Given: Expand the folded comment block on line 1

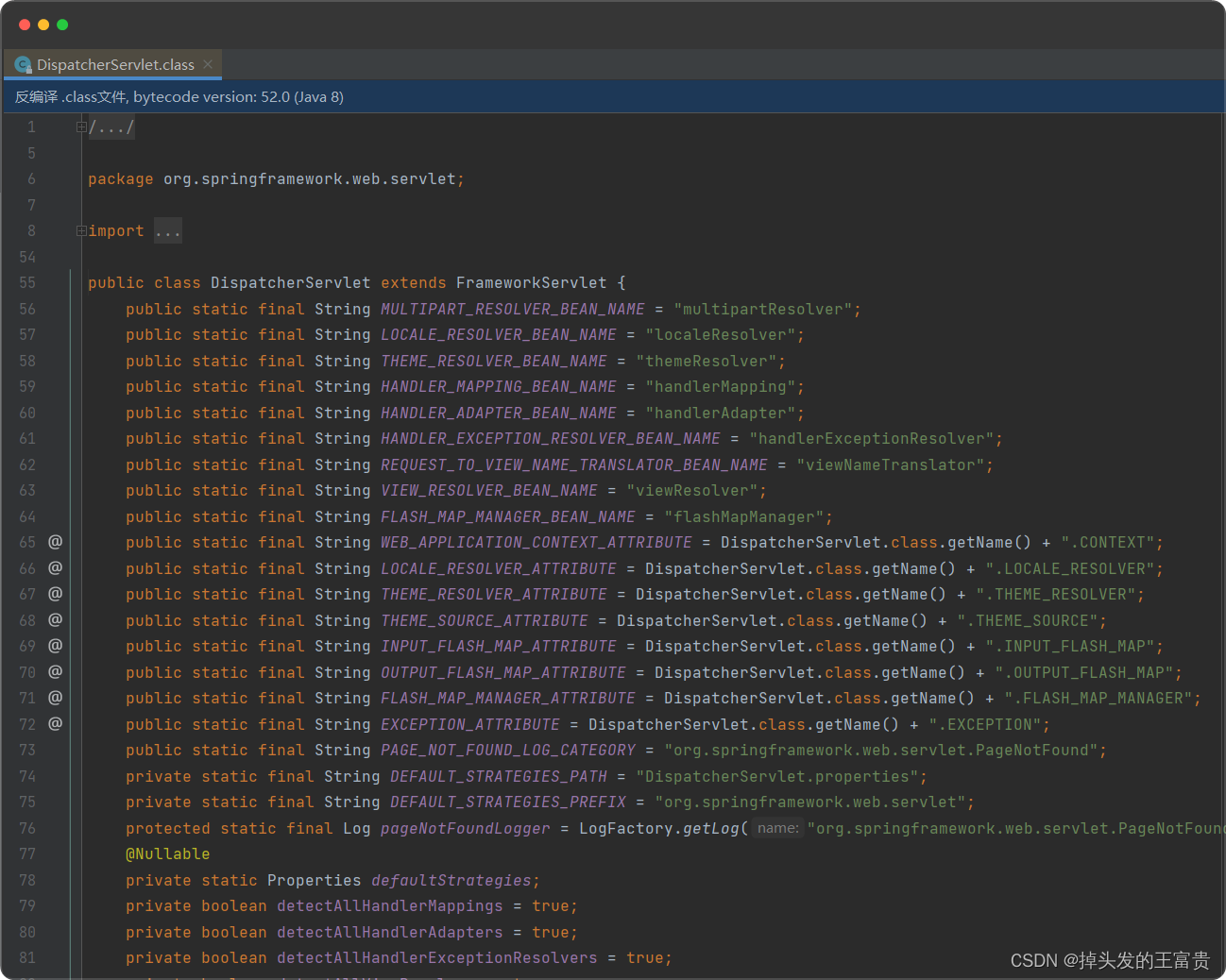Looking at the screenshot, I should [x=81, y=127].
